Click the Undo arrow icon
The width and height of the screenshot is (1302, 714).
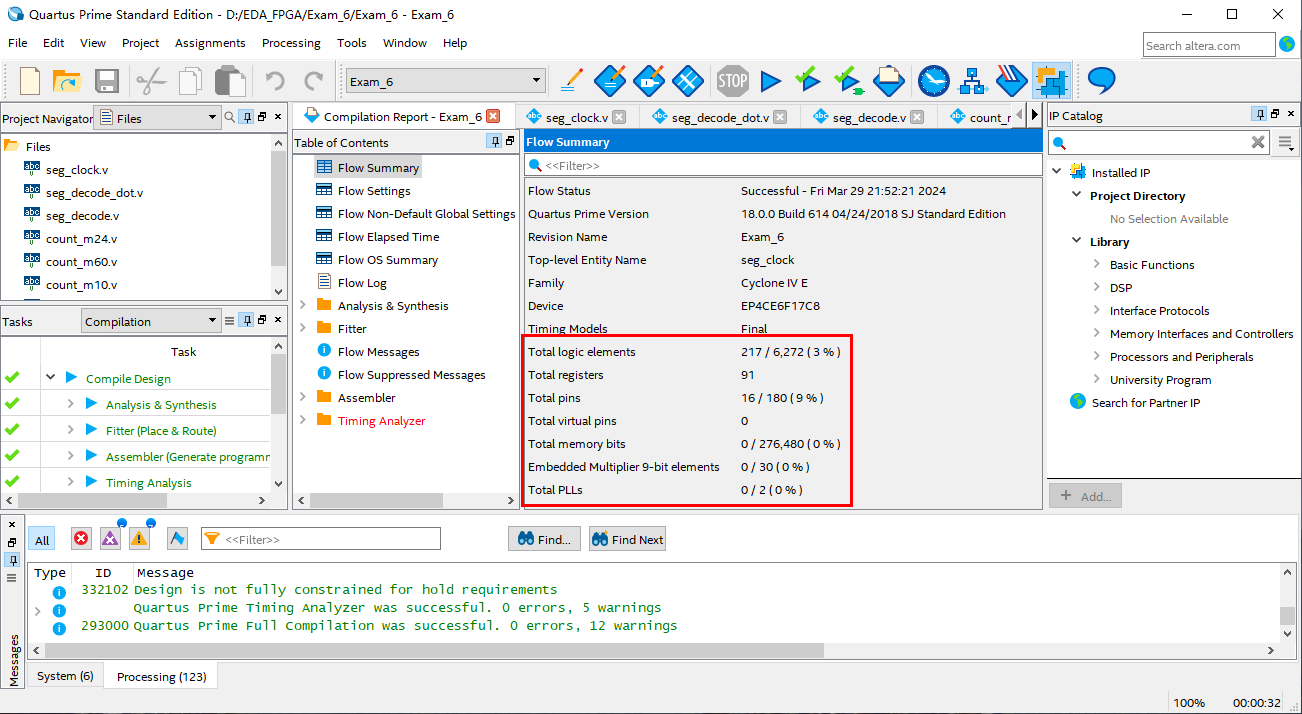click(275, 81)
